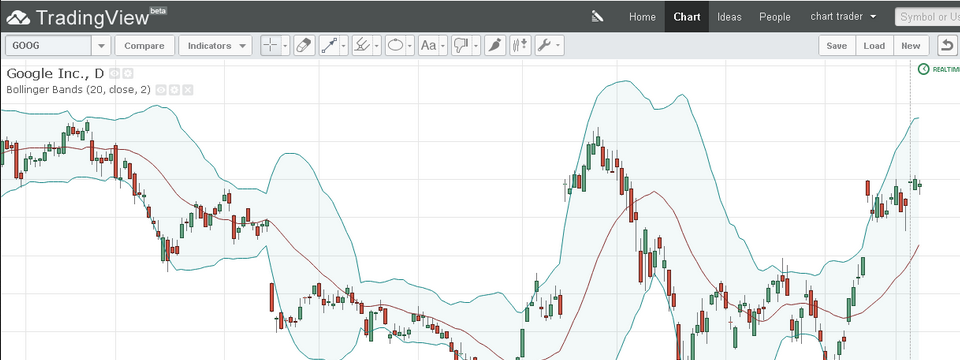960x360 pixels.
Task: Click the Symbol search box in top bar
Action: click(x=927, y=17)
